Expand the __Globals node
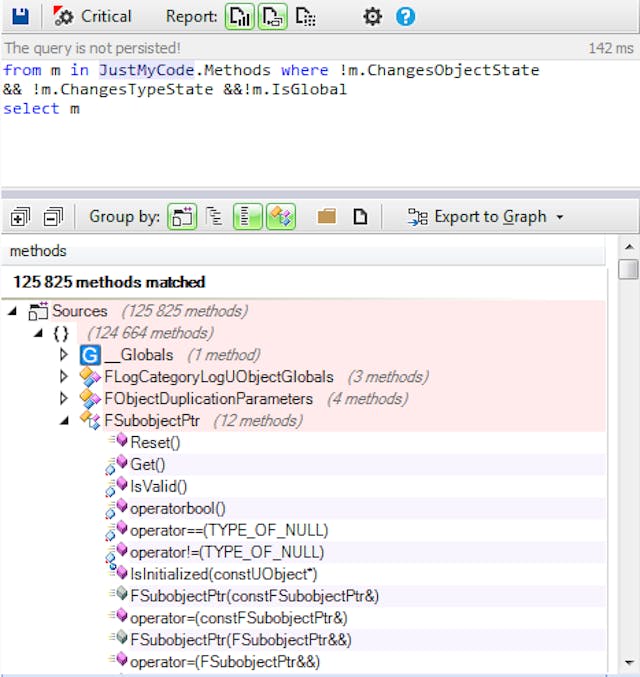The height and width of the screenshot is (677, 640). coord(64,355)
